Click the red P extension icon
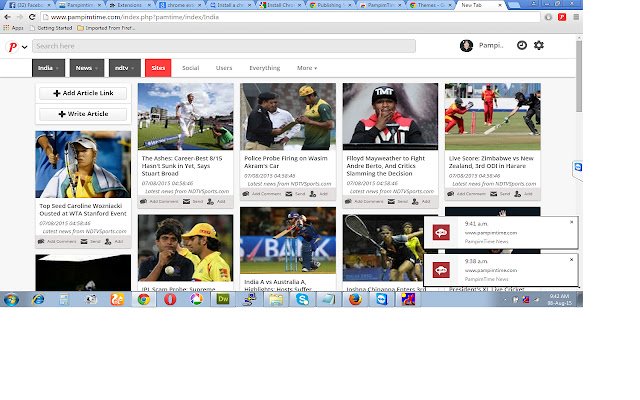Viewport: 640px width, 400px height. pyautogui.click(x=562, y=17)
